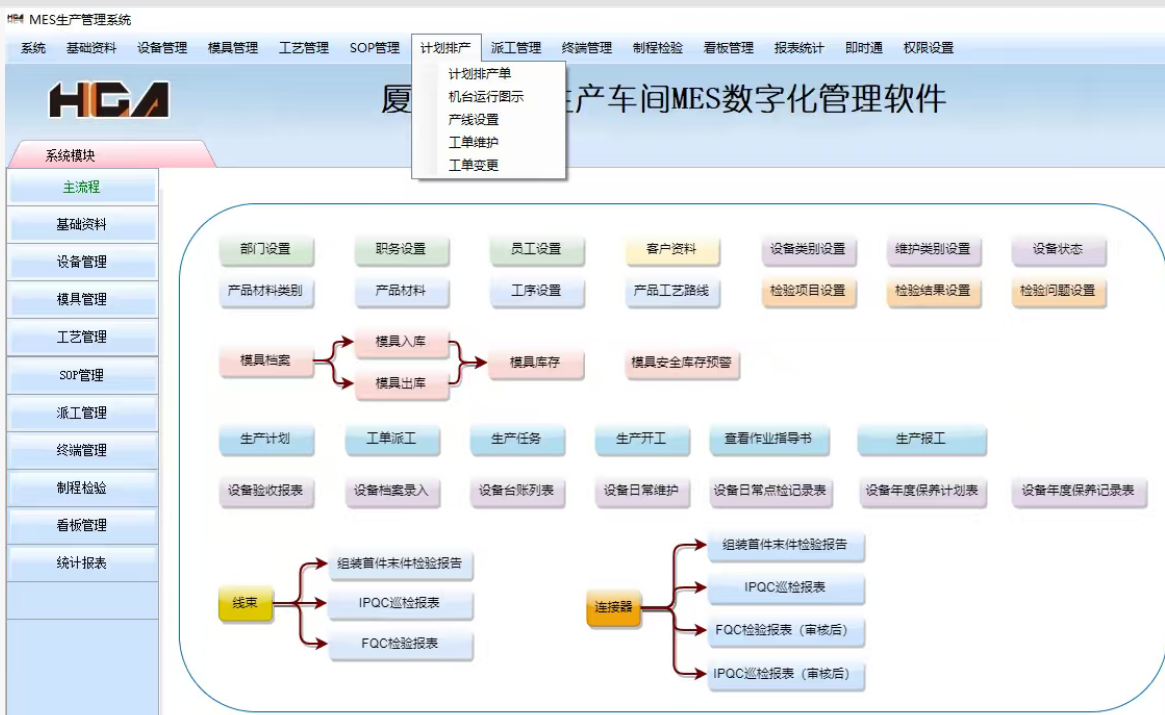Click the 统计报表 sidebar button
This screenshot has height=715, width=1165.
[82, 563]
